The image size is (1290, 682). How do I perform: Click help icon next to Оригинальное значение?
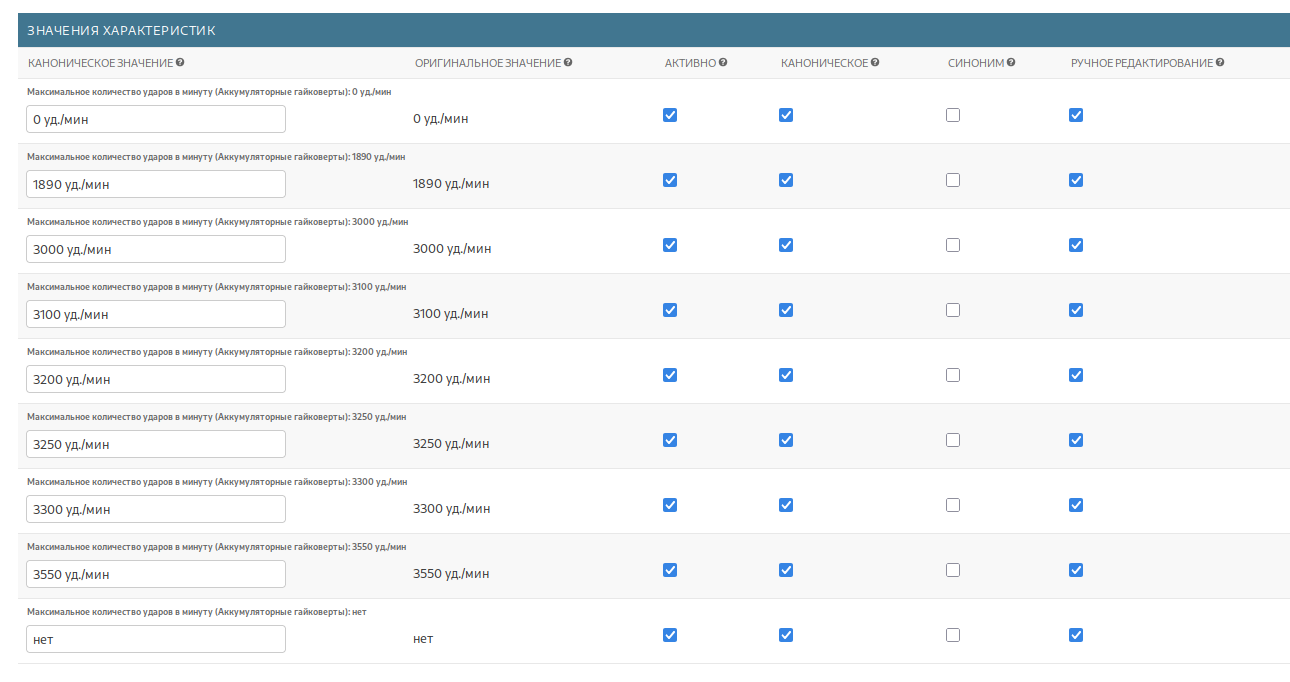tap(568, 62)
